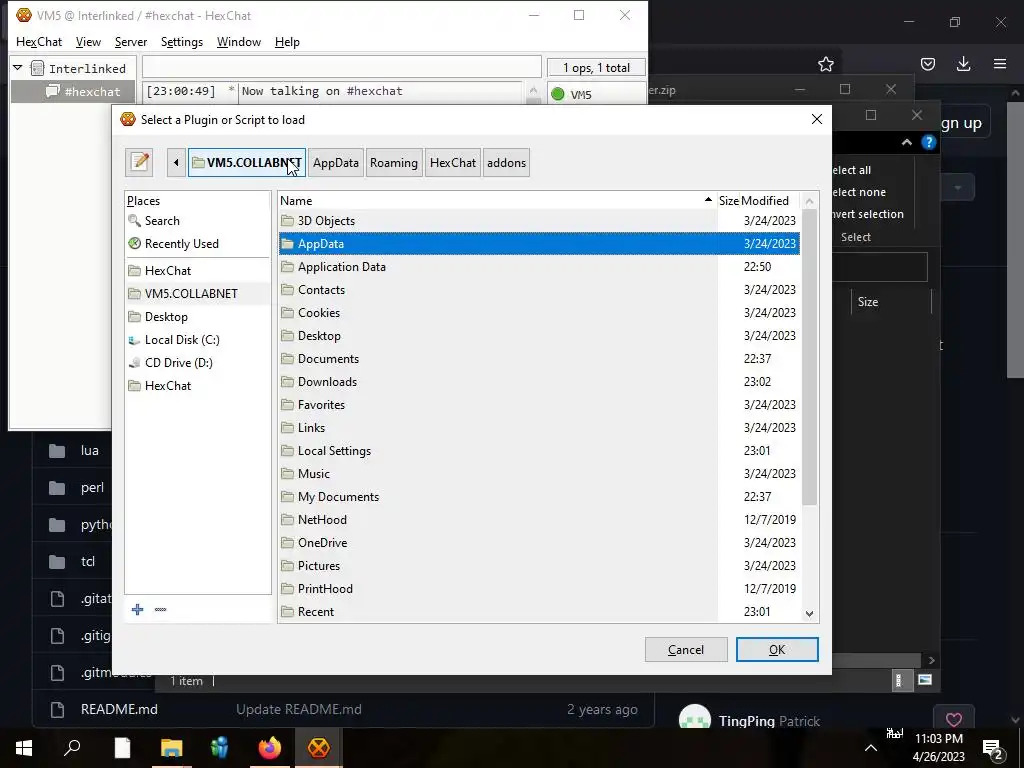The width and height of the screenshot is (1024, 768).
Task: Click the file list scroll down arrow
Action: (810, 614)
